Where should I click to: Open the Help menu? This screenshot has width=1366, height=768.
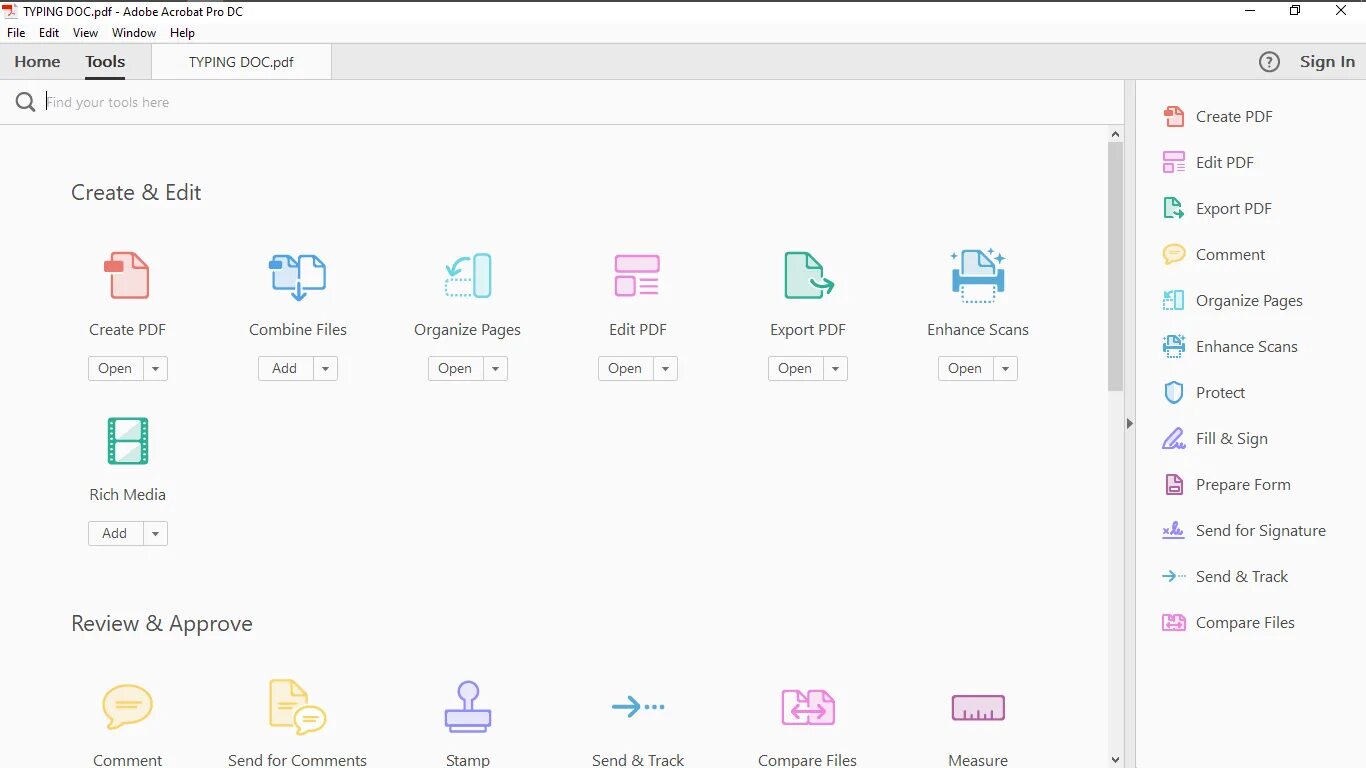coord(183,33)
